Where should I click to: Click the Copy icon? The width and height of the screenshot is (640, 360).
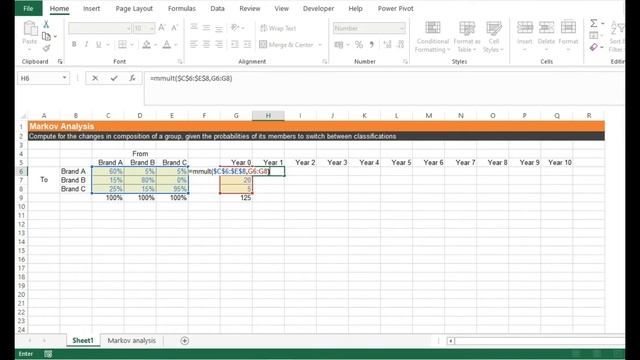(46, 36)
